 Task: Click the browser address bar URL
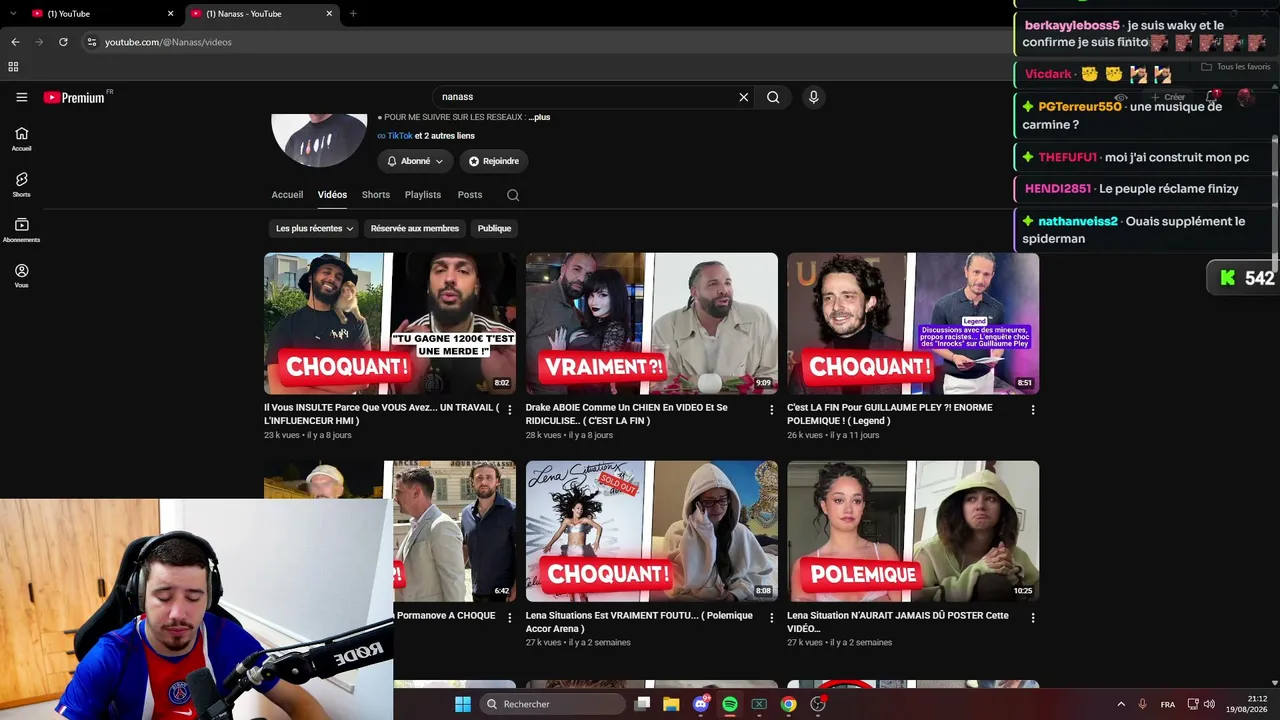(x=168, y=42)
